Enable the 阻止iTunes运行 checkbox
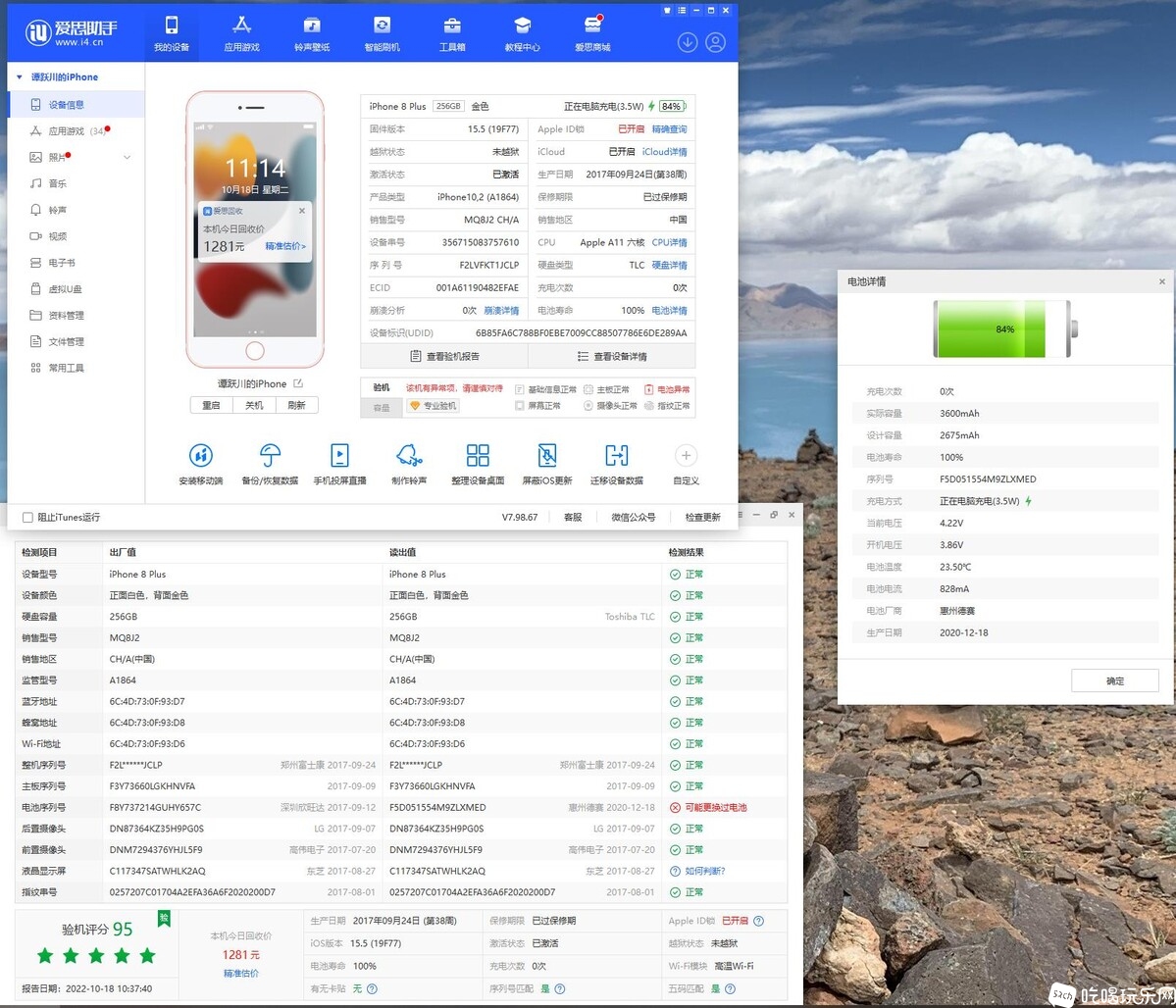1176x1008 pixels. pos(27,518)
